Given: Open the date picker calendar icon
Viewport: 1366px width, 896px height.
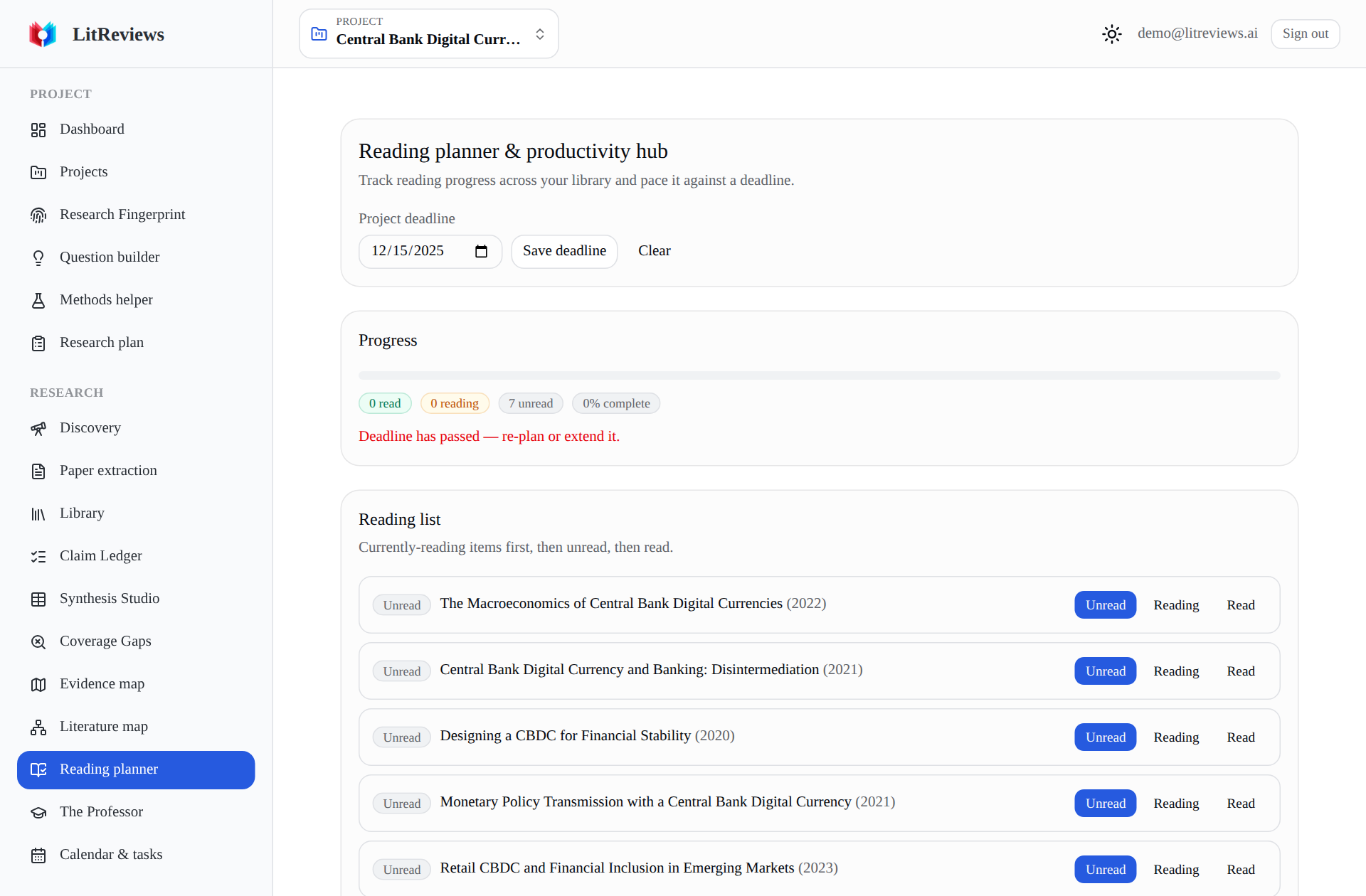Looking at the screenshot, I should pyautogui.click(x=481, y=251).
